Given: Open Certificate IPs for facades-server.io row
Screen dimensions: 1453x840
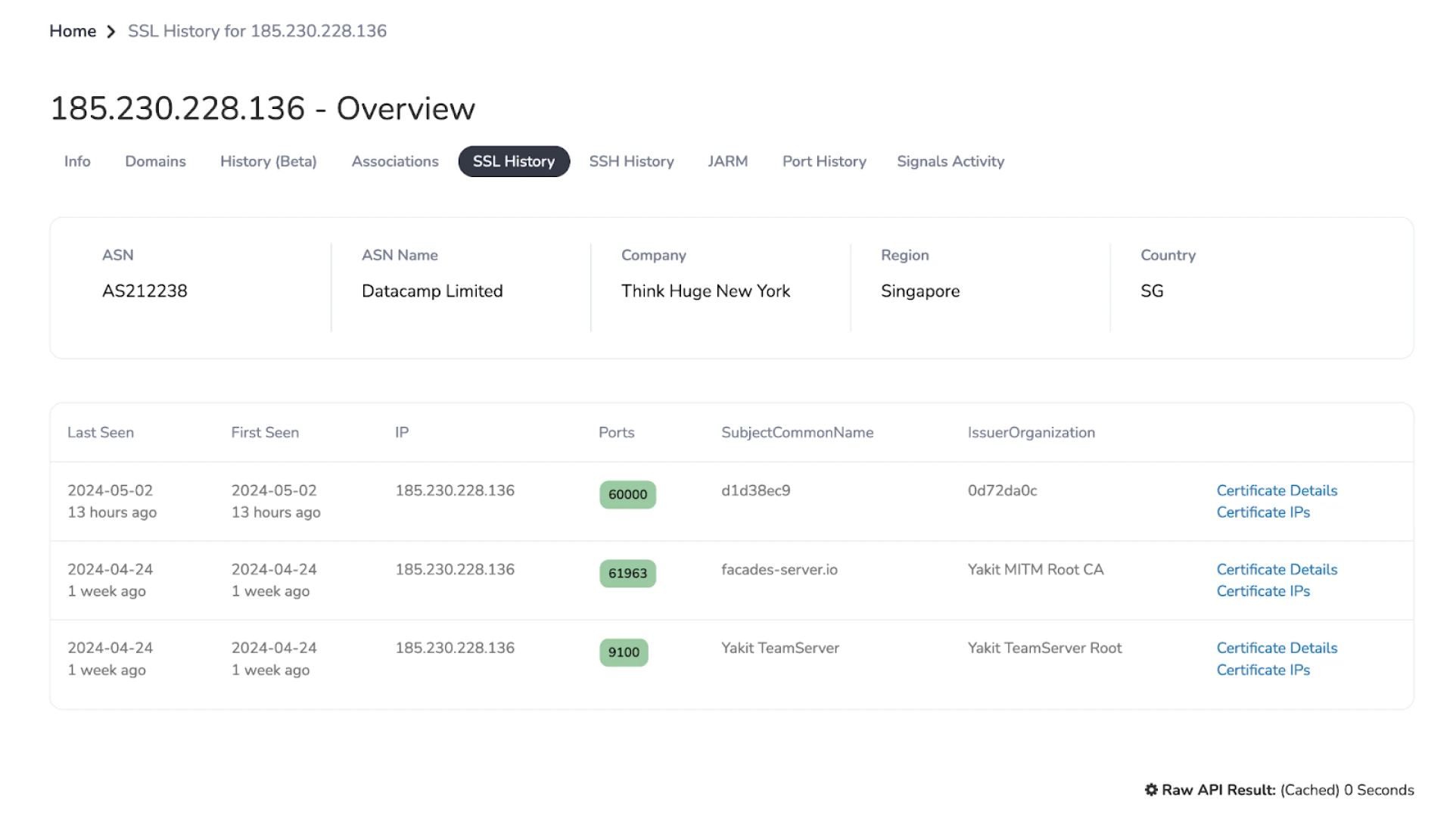Looking at the screenshot, I should [1263, 591].
